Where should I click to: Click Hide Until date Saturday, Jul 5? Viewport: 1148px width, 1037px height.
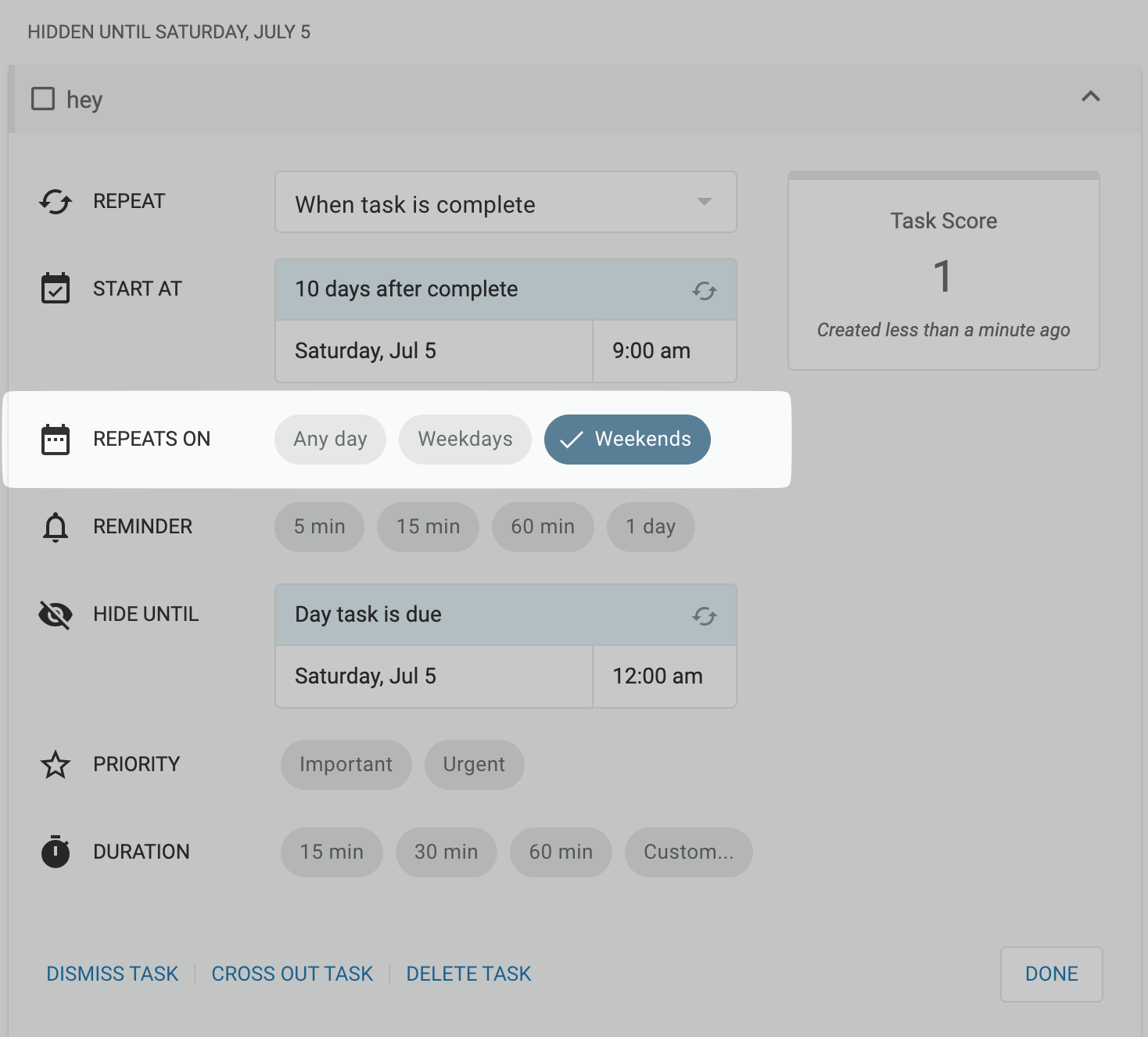tap(434, 676)
